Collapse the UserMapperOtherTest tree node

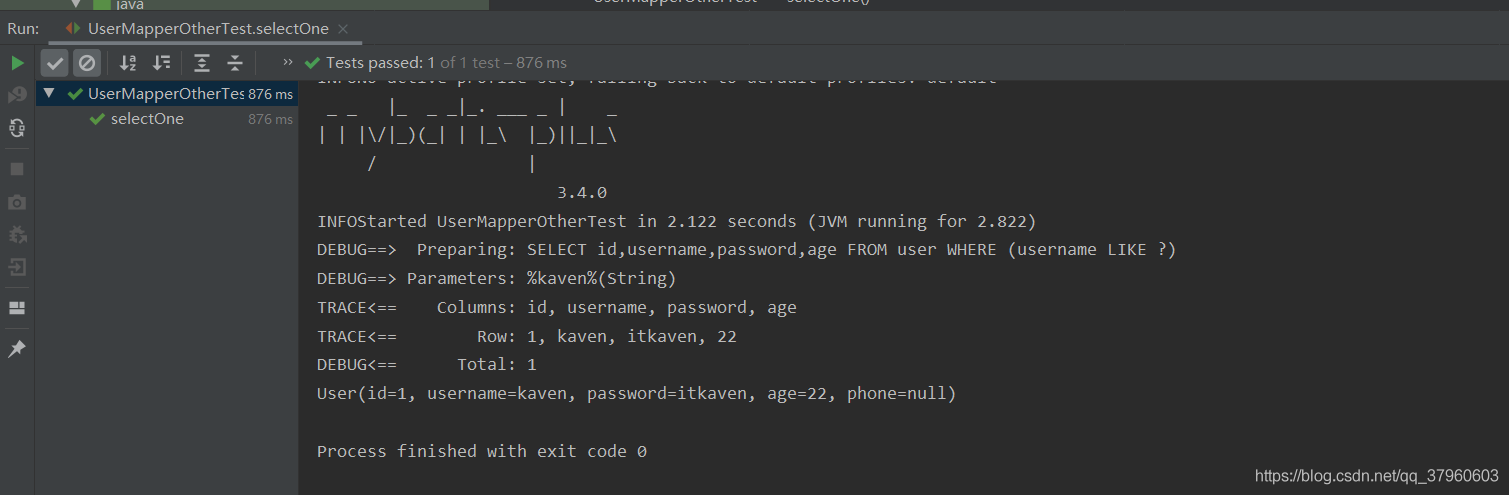pyautogui.click(x=48, y=94)
